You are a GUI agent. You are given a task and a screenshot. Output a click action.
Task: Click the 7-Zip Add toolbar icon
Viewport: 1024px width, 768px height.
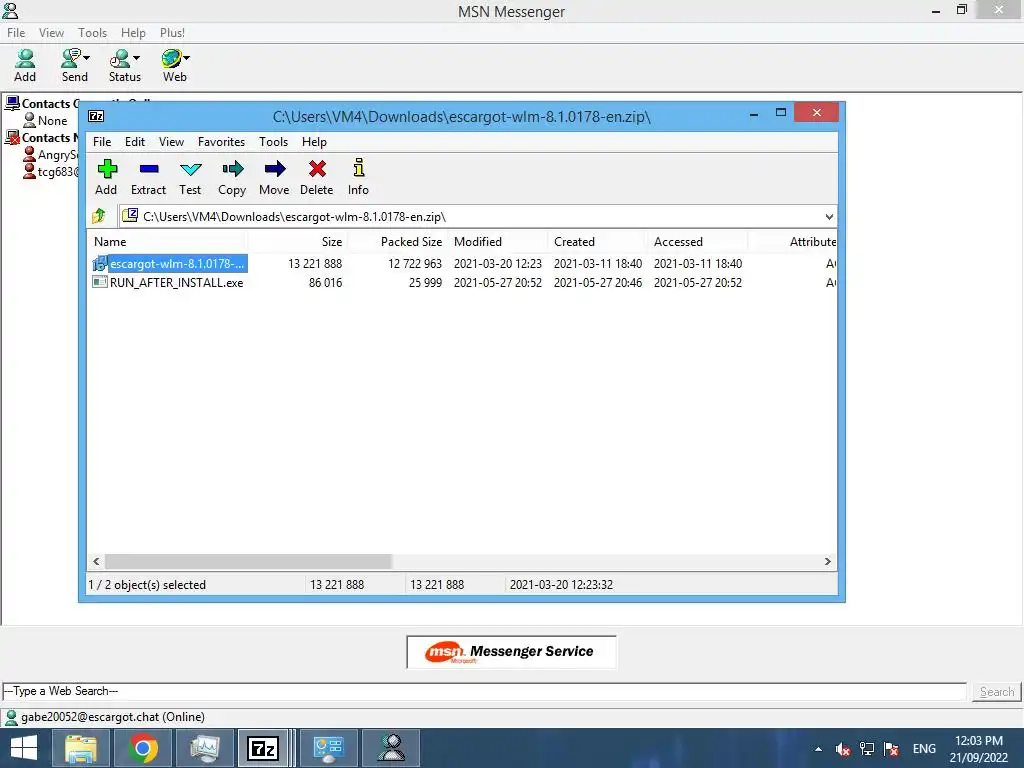[106, 170]
